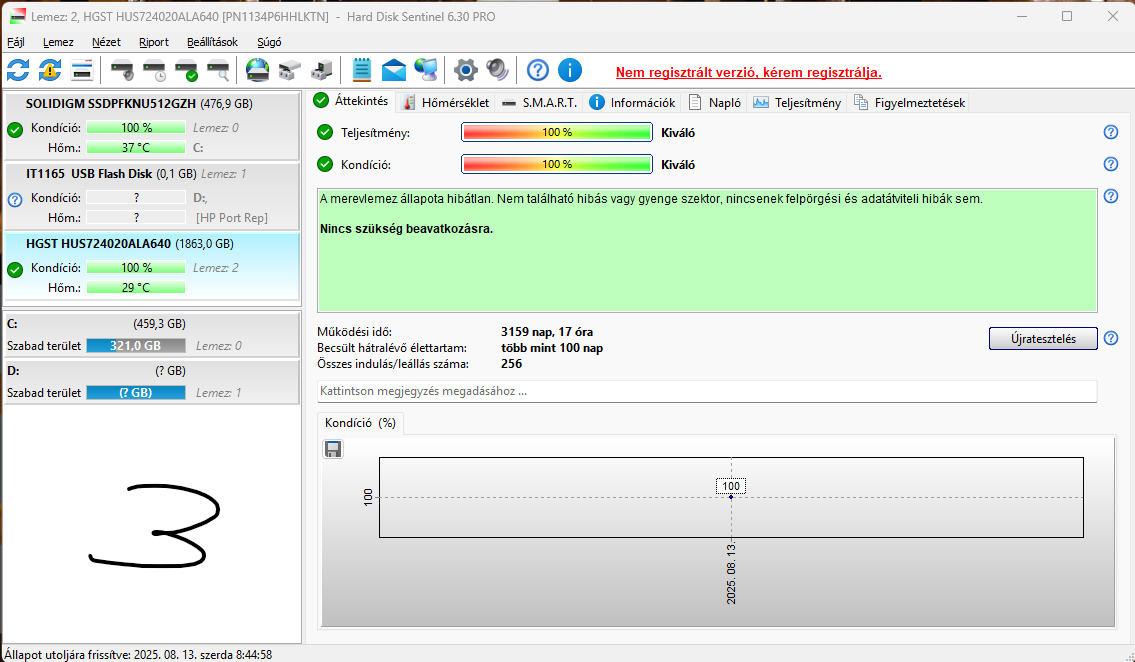Click the '3159 nap, 17 óra' value
The width and height of the screenshot is (1135, 662).
pyautogui.click(x=547, y=332)
